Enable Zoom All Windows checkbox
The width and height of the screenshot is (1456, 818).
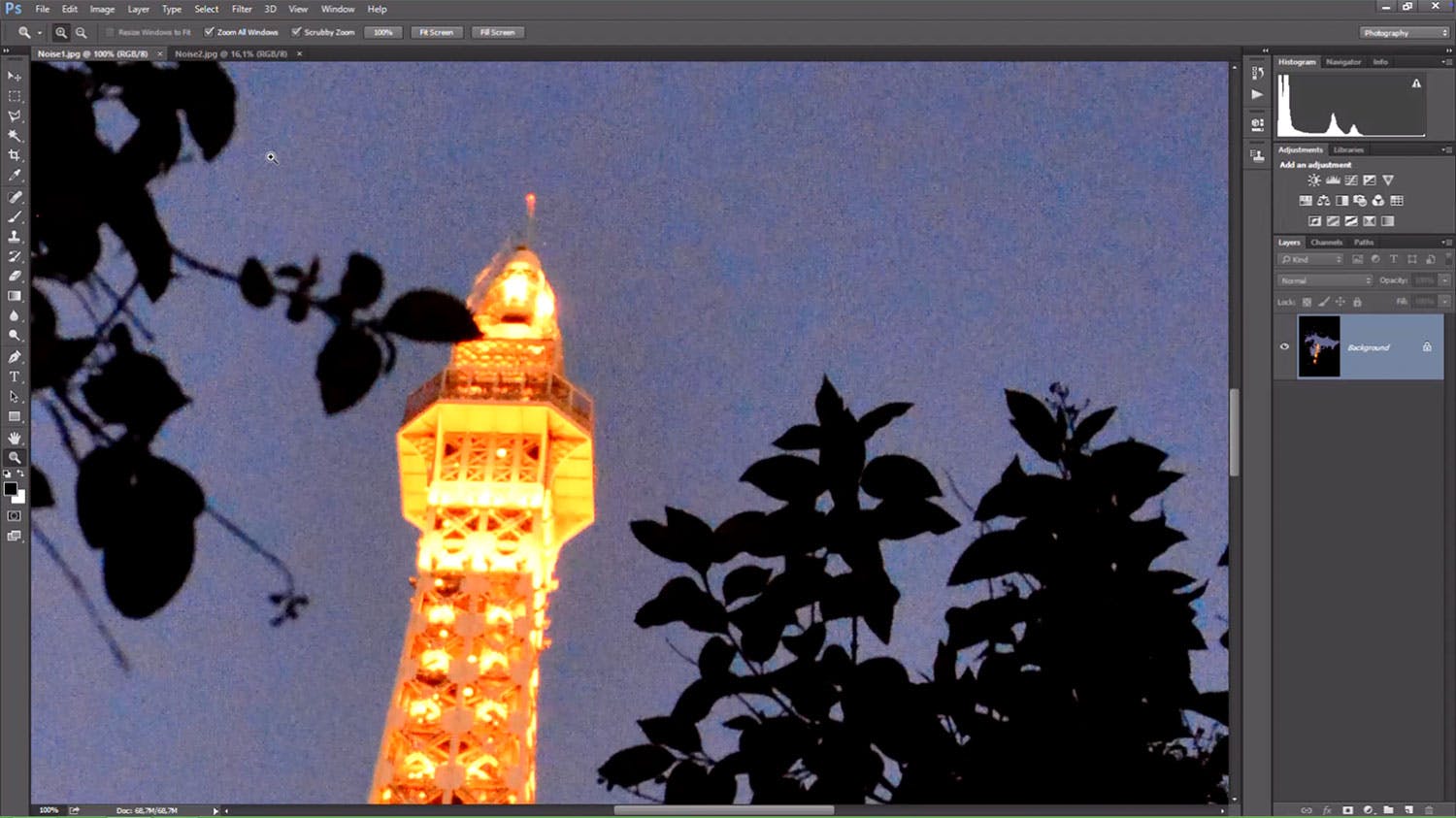pyautogui.click(x=209, y=32)
